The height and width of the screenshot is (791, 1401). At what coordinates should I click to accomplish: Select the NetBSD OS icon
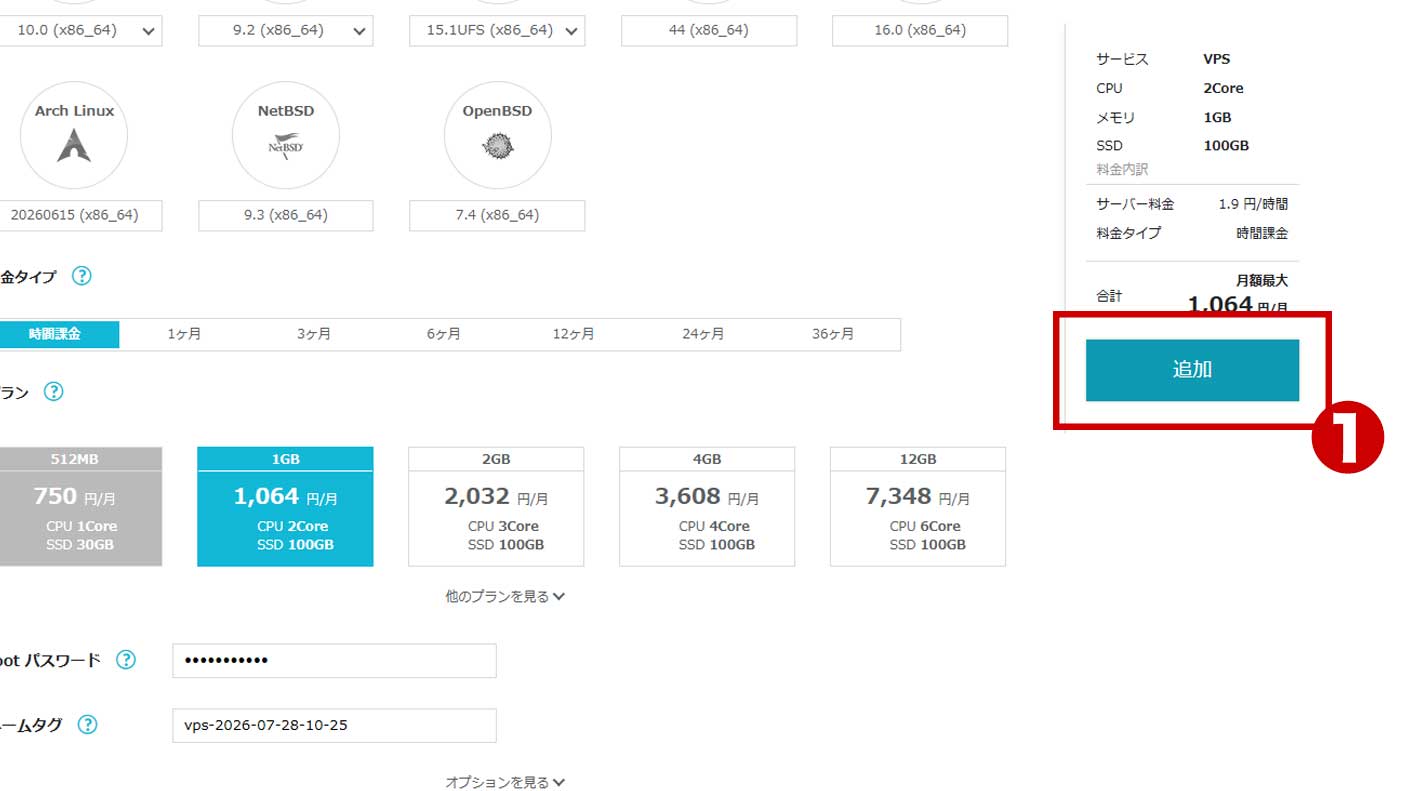click(x=285, y=136)
